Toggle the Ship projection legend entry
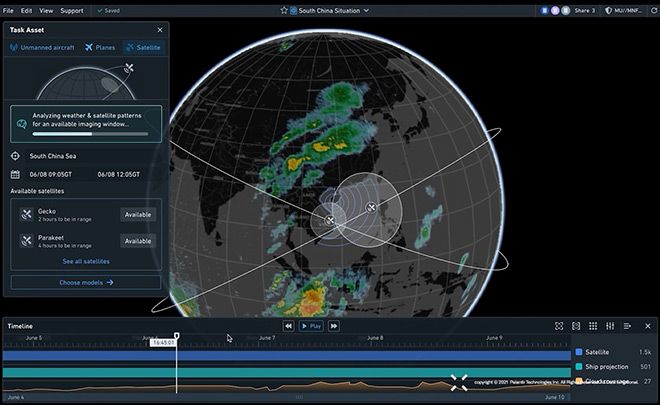 [x=607, y=367]
